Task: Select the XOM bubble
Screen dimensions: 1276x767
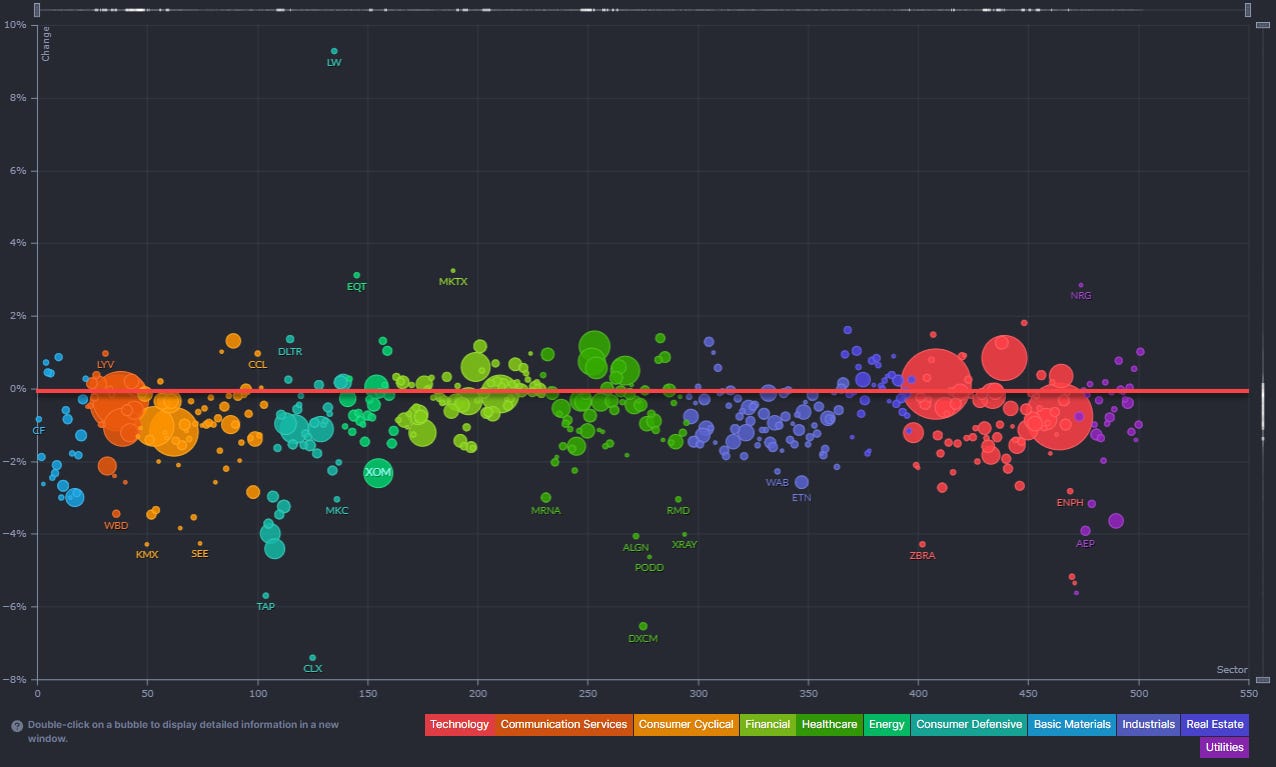Action: (378, 471)
